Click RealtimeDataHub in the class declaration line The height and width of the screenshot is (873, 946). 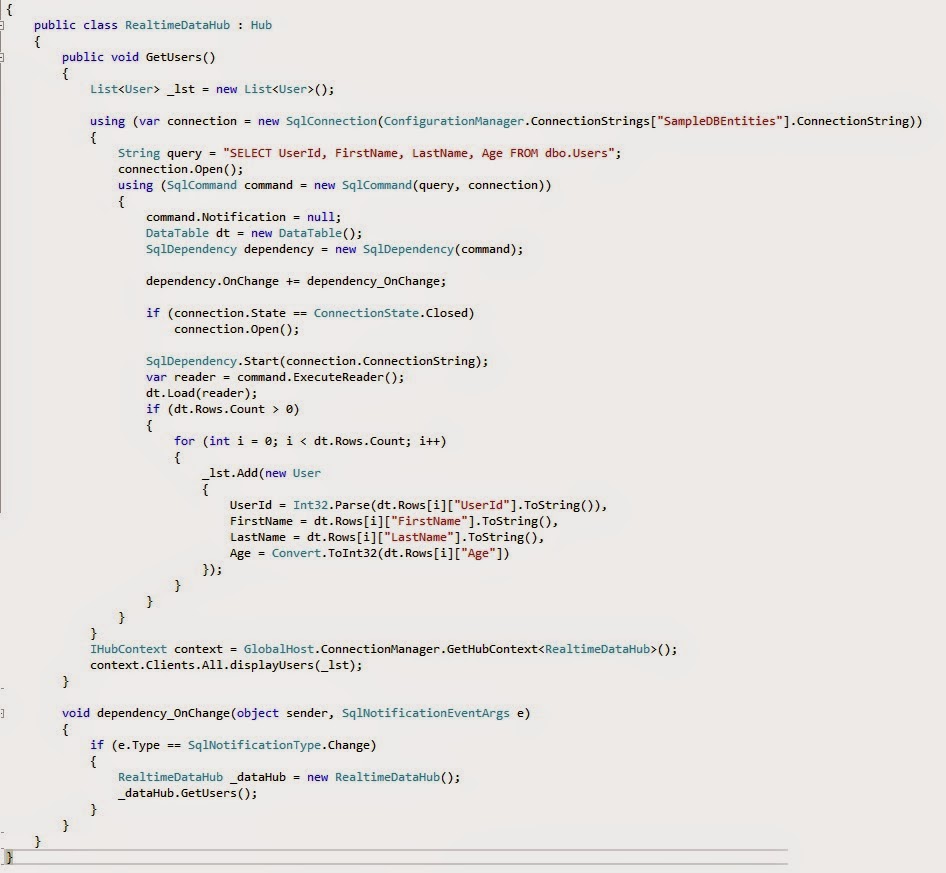click(x=177, y=25)
